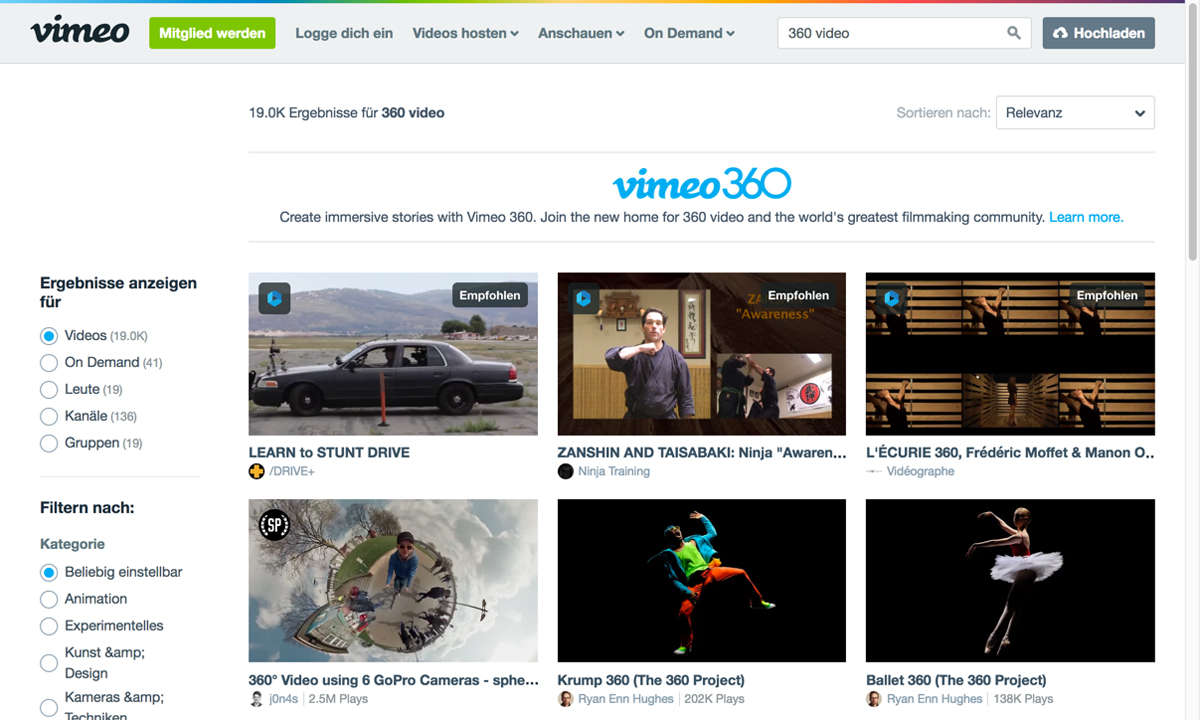Open the L'ÉCURIE 360 dancers thumbnail
This screenshot has width=1200, height=720.
[1010, 354]
